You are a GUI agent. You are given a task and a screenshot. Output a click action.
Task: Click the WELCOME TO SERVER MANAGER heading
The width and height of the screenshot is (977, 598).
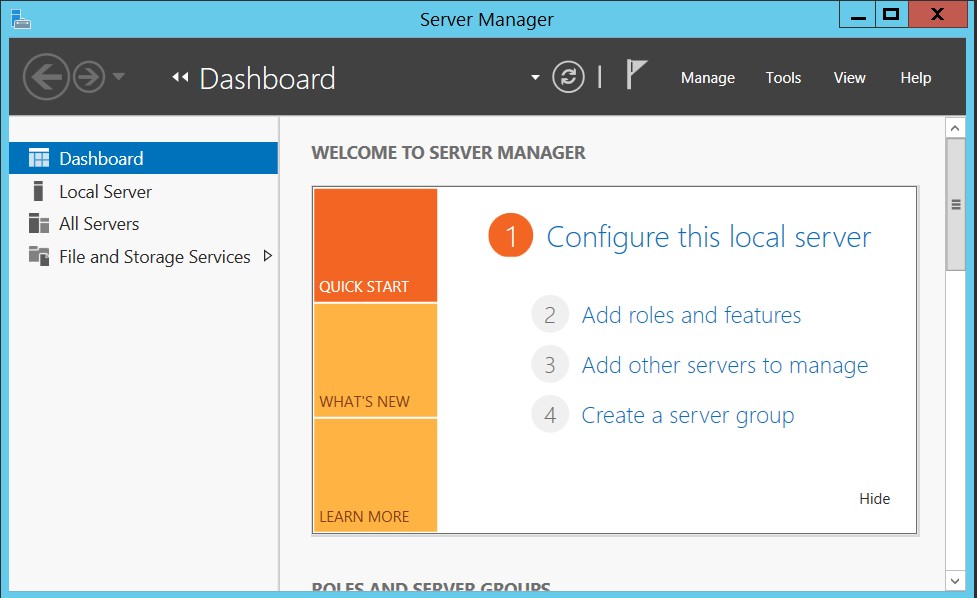click(x=449, y=153)
